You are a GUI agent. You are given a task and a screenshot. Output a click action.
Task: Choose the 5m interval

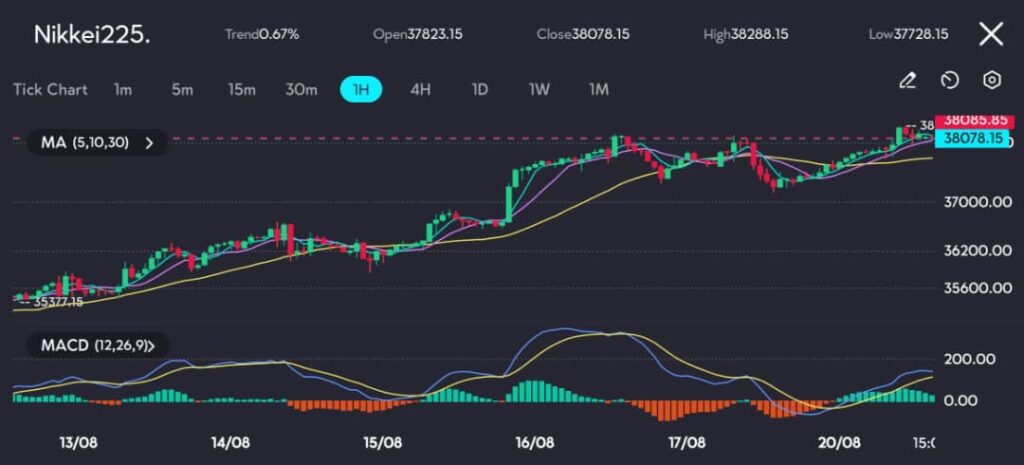click(x=182, y=89)
